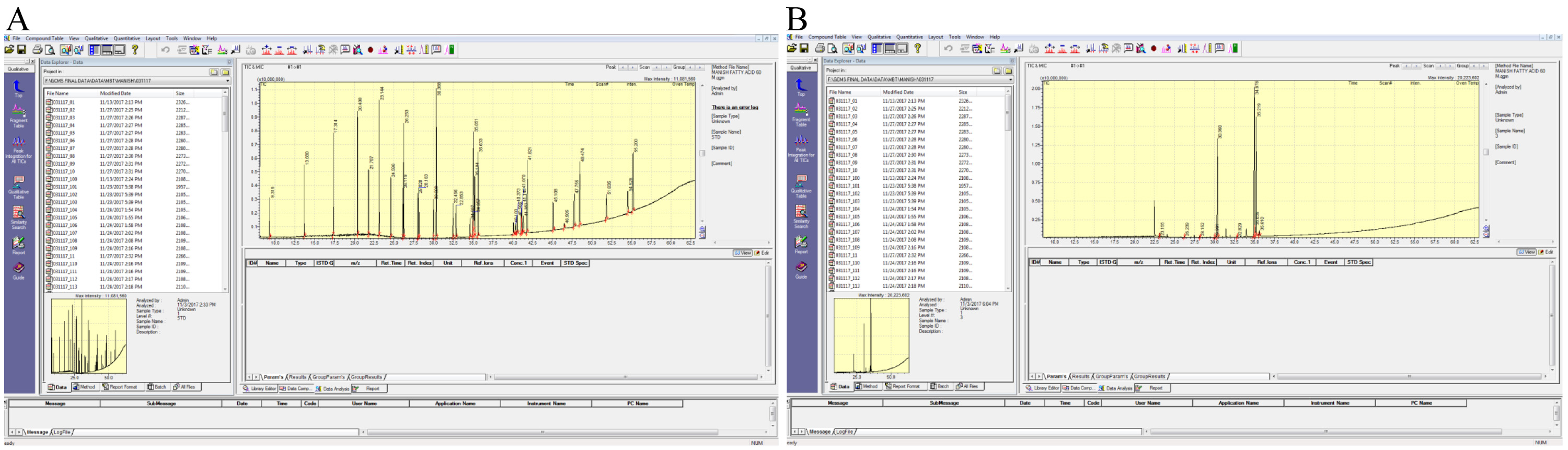Image resolution: width=1568 pixels, height=450 pixels.
Task: Switch to LogFile tab in panel B
Action: [x=844, y=432]
